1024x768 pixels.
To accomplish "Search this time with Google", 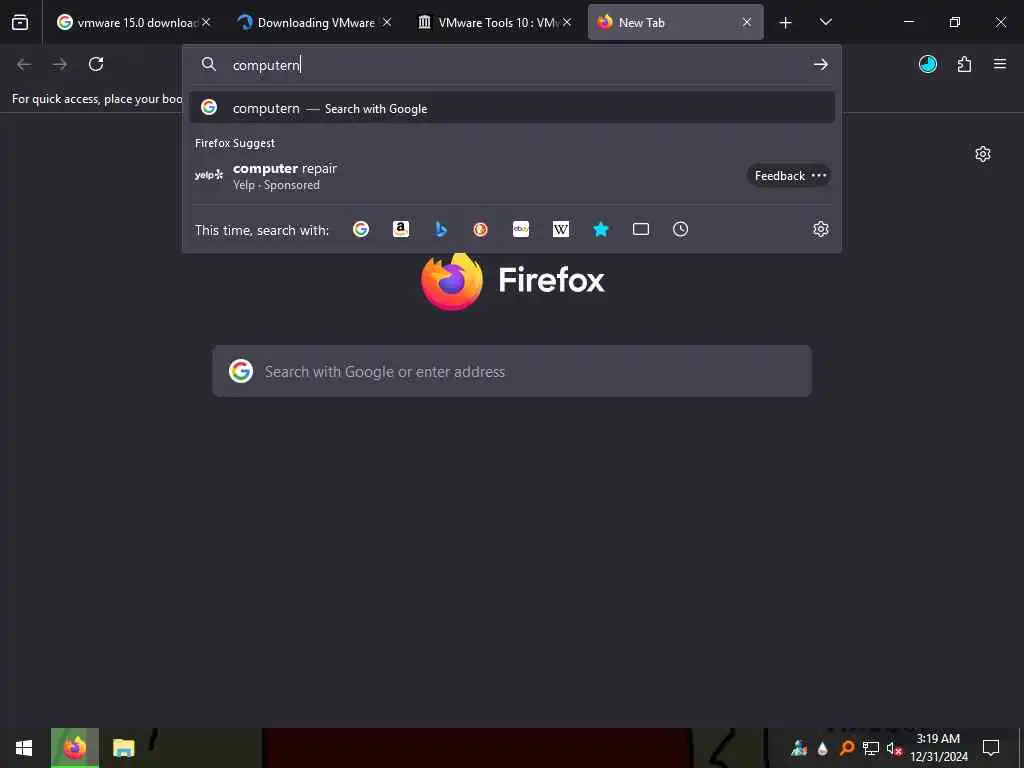I will tap(361, 229).
